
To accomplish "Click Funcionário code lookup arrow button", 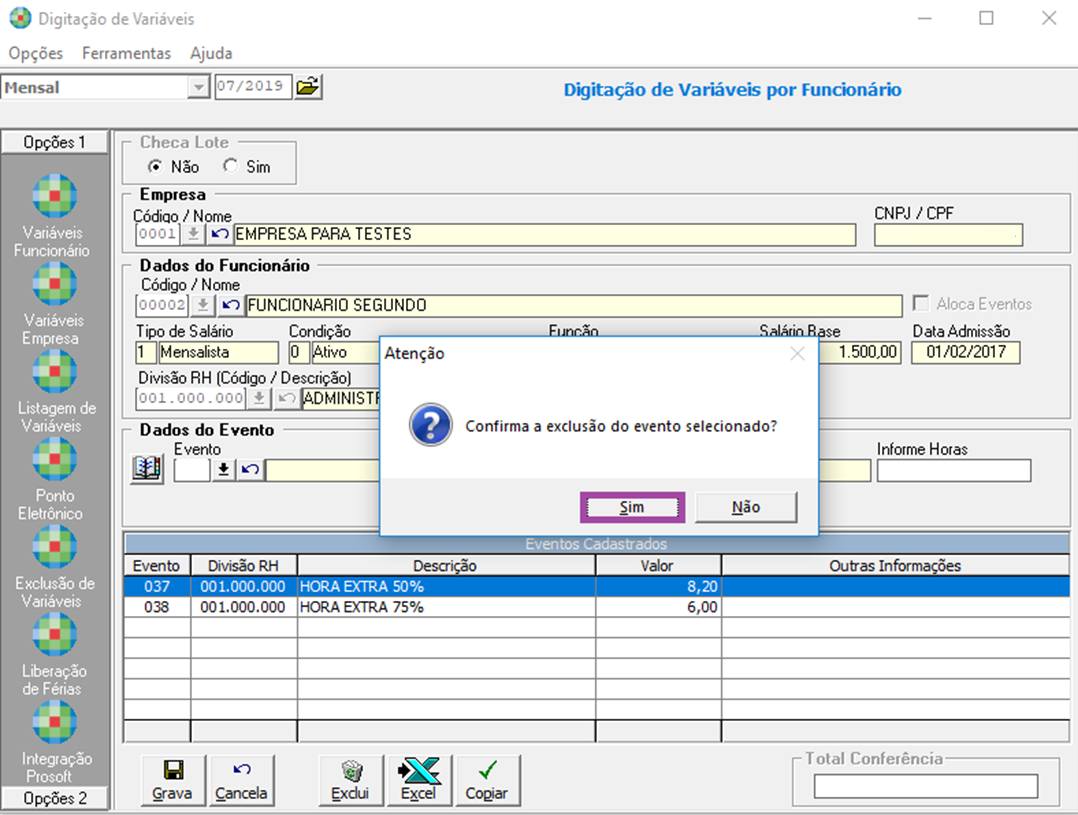I will point(203,305).
